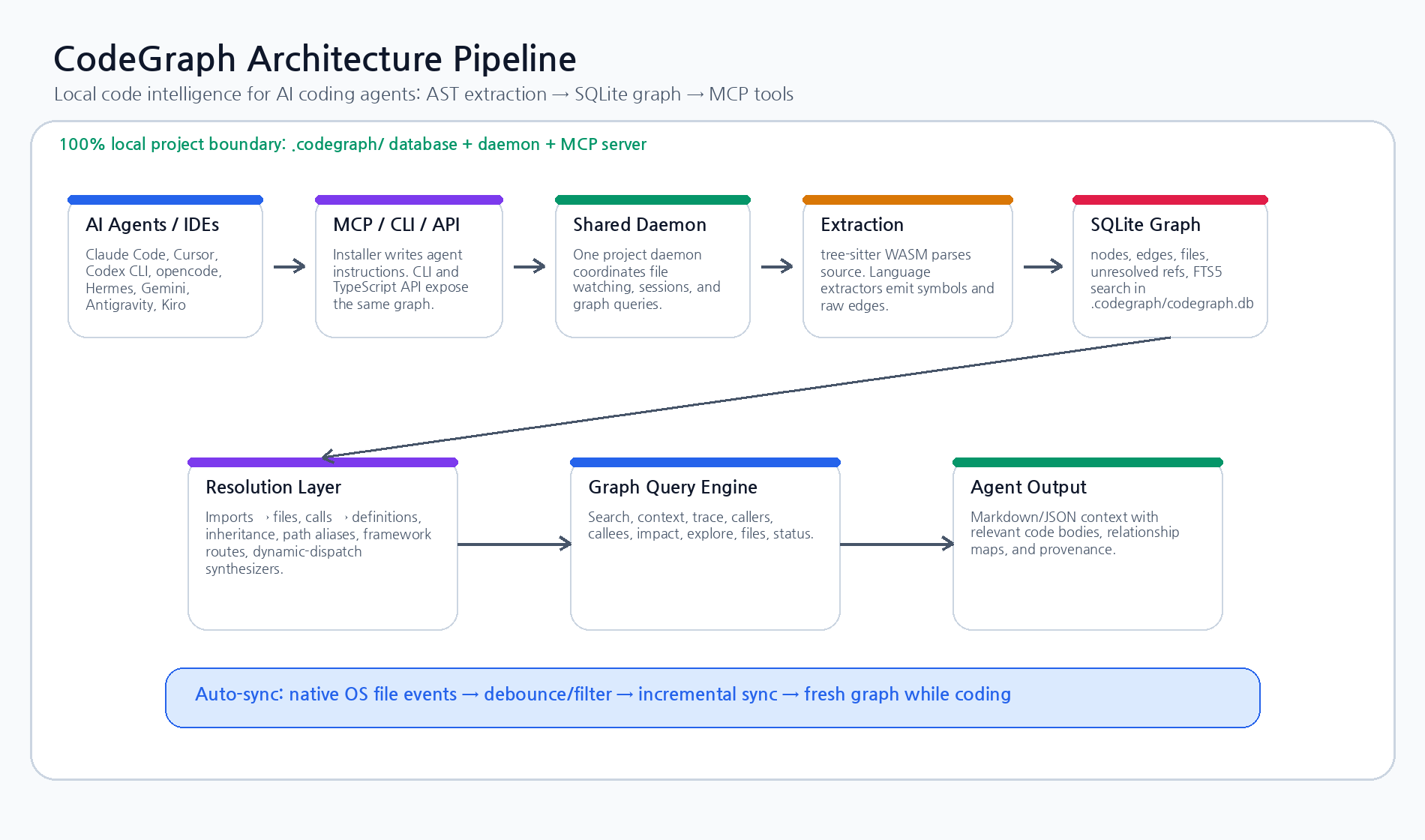
Task: Select the MCP / CLI / API card
Action: point(409,266)
